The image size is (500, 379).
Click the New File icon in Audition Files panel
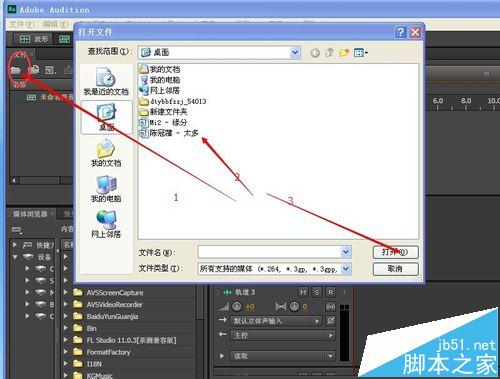coord(50,70)
